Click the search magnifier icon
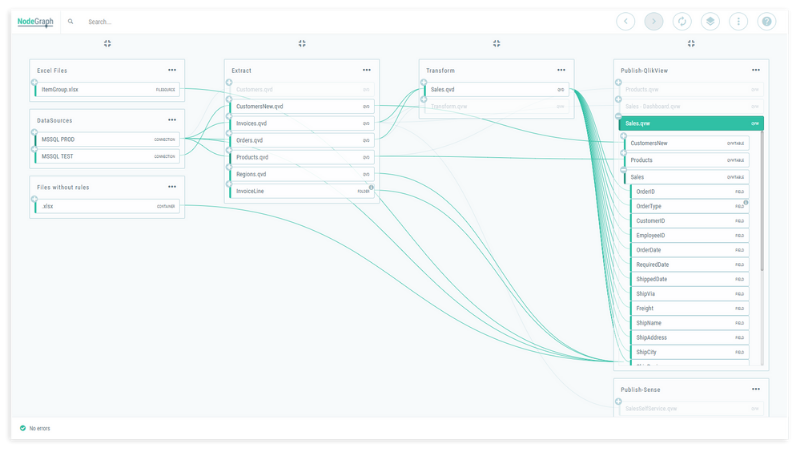Viewport: 800px width, 452px height. [x=70, y=21]
